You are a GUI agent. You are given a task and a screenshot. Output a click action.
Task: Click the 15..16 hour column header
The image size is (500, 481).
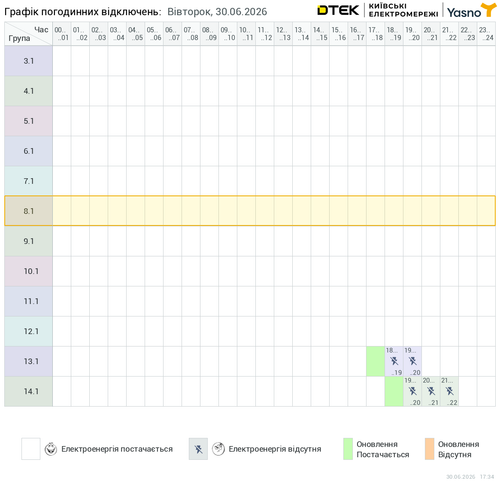click(338, 34)
